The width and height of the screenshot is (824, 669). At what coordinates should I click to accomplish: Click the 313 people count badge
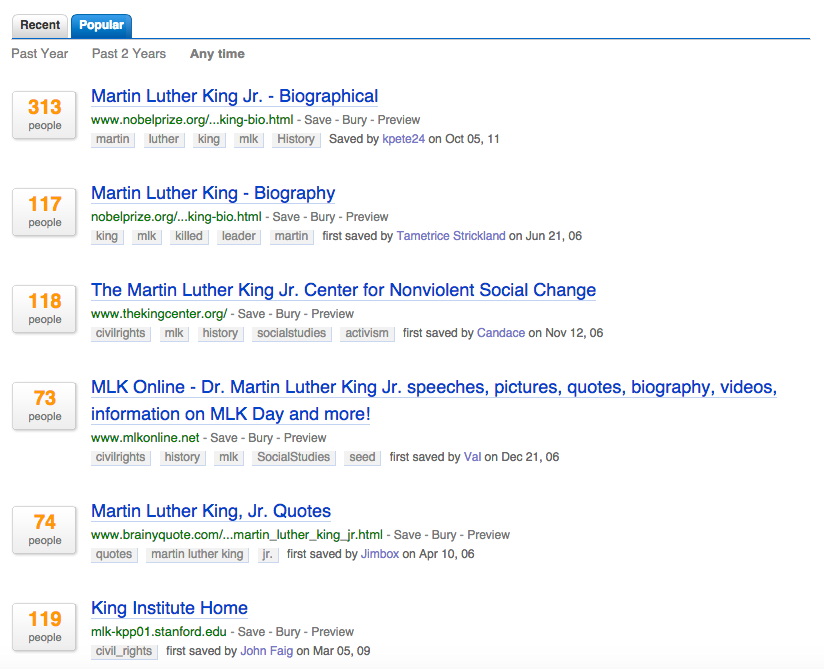pyautogui.click(x=44, y=114)
